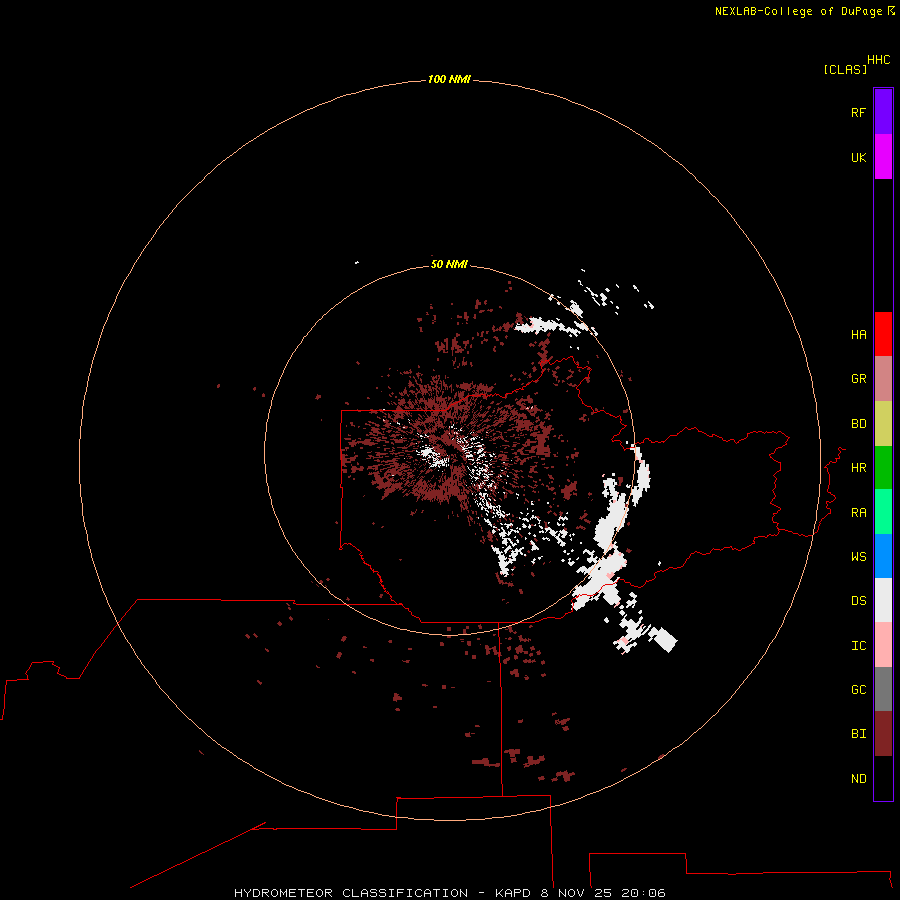Click the 'BD' legend label

click(x=858, y=424)
